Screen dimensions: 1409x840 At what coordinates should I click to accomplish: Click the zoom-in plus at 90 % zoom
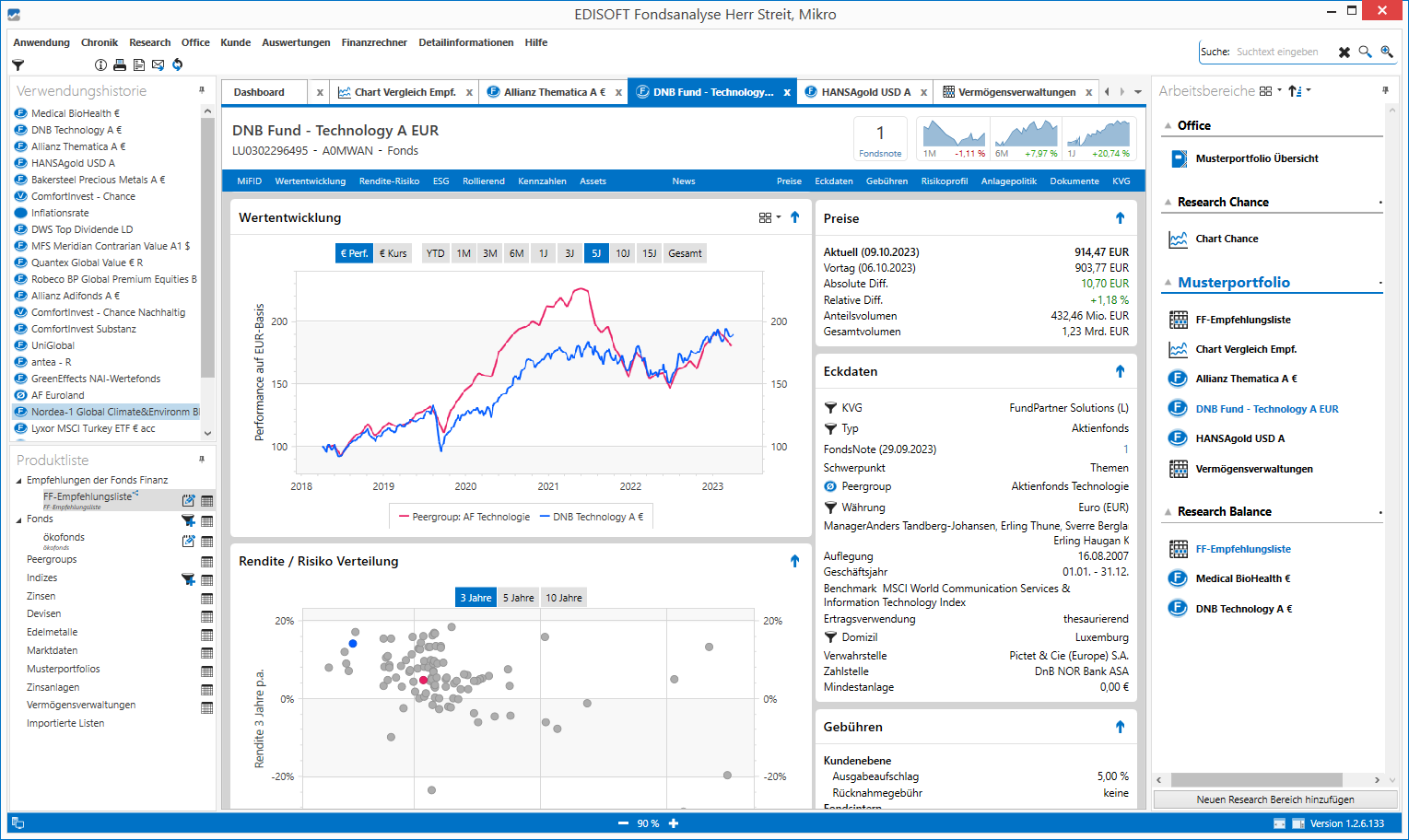pos(674,823)
